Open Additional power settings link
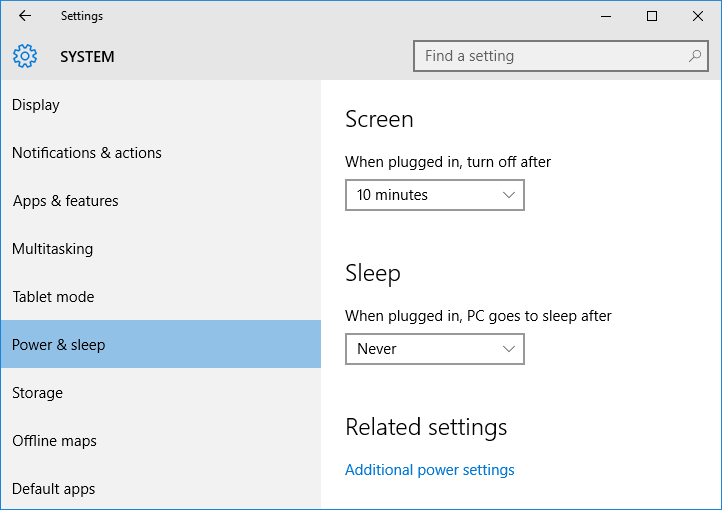The width and height of the screenshot is (722, 510). coord(430,470)
